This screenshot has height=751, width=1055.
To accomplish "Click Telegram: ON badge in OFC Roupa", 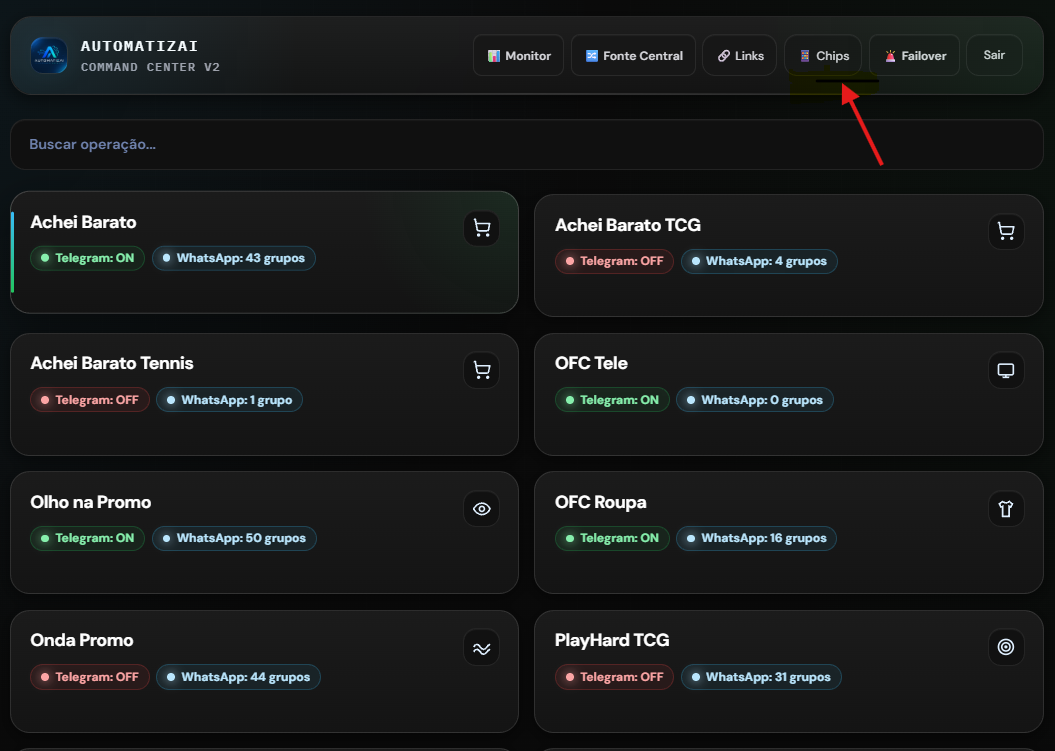I will coord(612,538).
